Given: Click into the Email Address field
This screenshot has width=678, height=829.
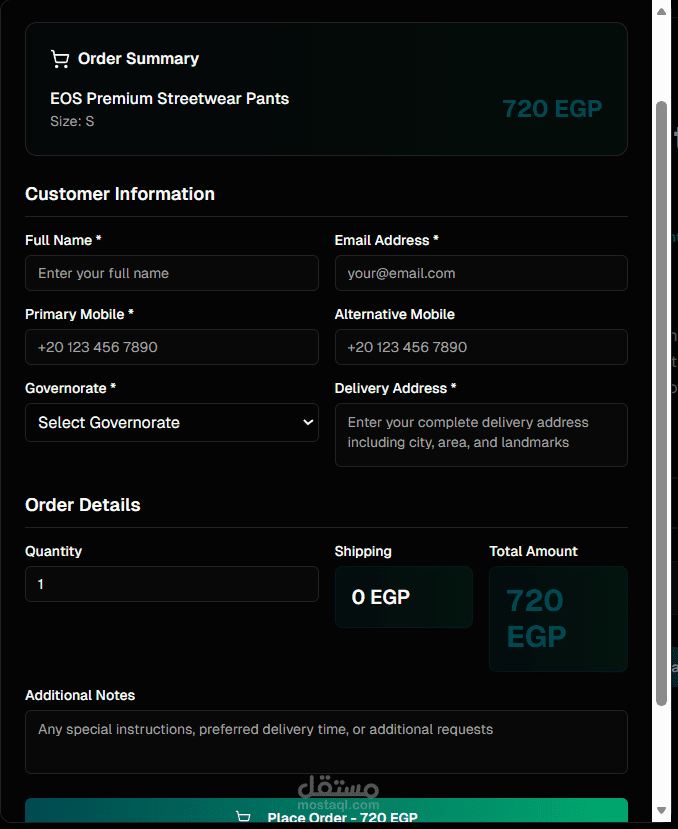Looking at the screenshot, I should click(x=481, y=273).
